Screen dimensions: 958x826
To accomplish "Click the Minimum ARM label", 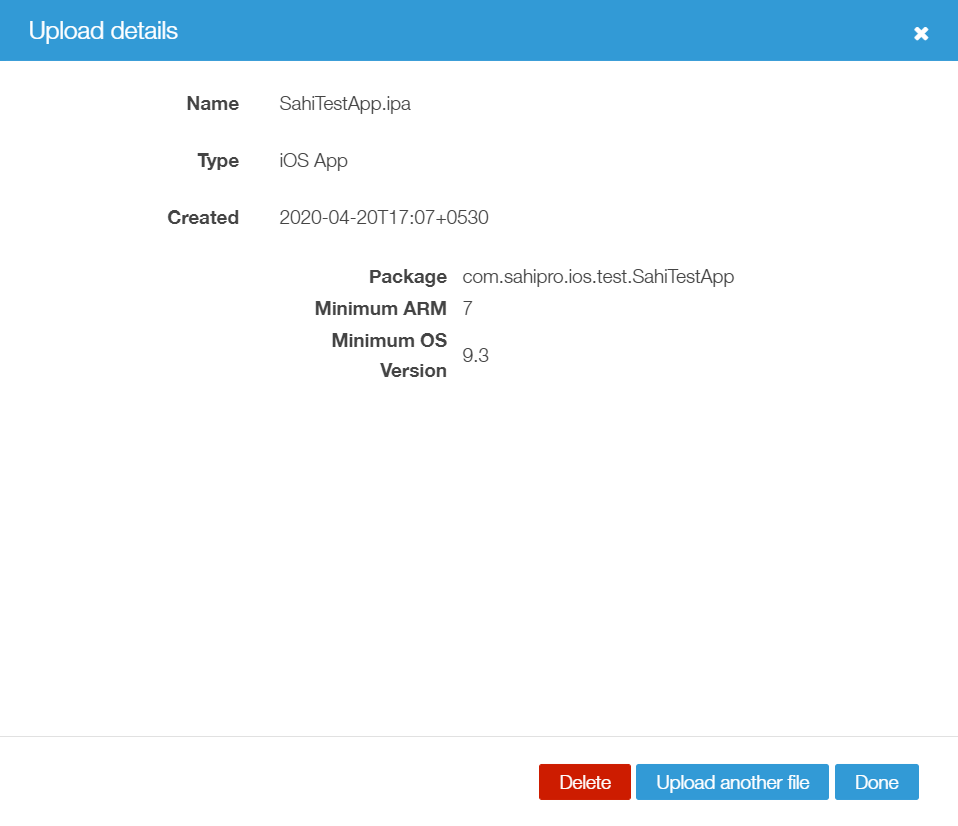I will (380, 308).
